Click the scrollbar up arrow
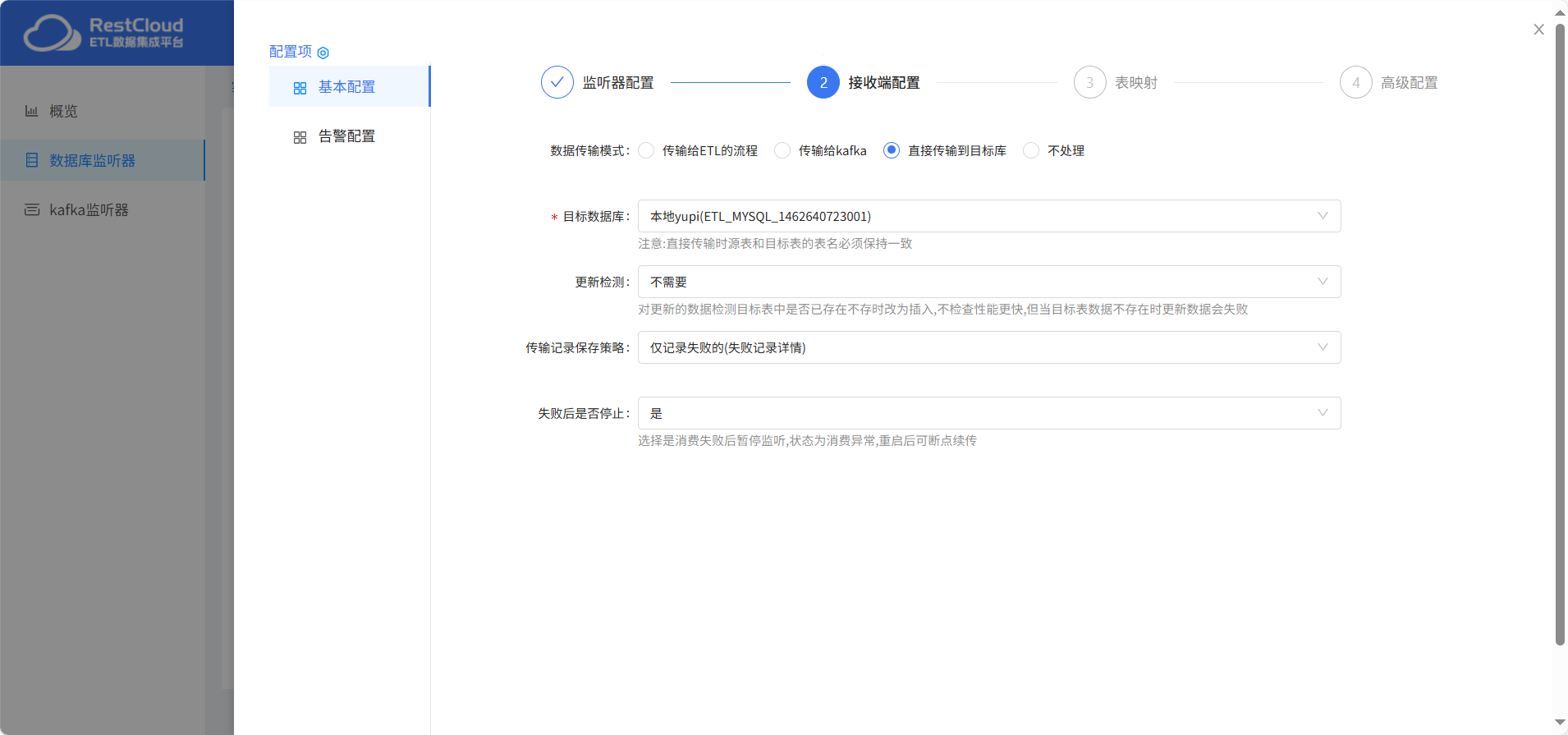Screen dimensions: 1568x735 1560,12
